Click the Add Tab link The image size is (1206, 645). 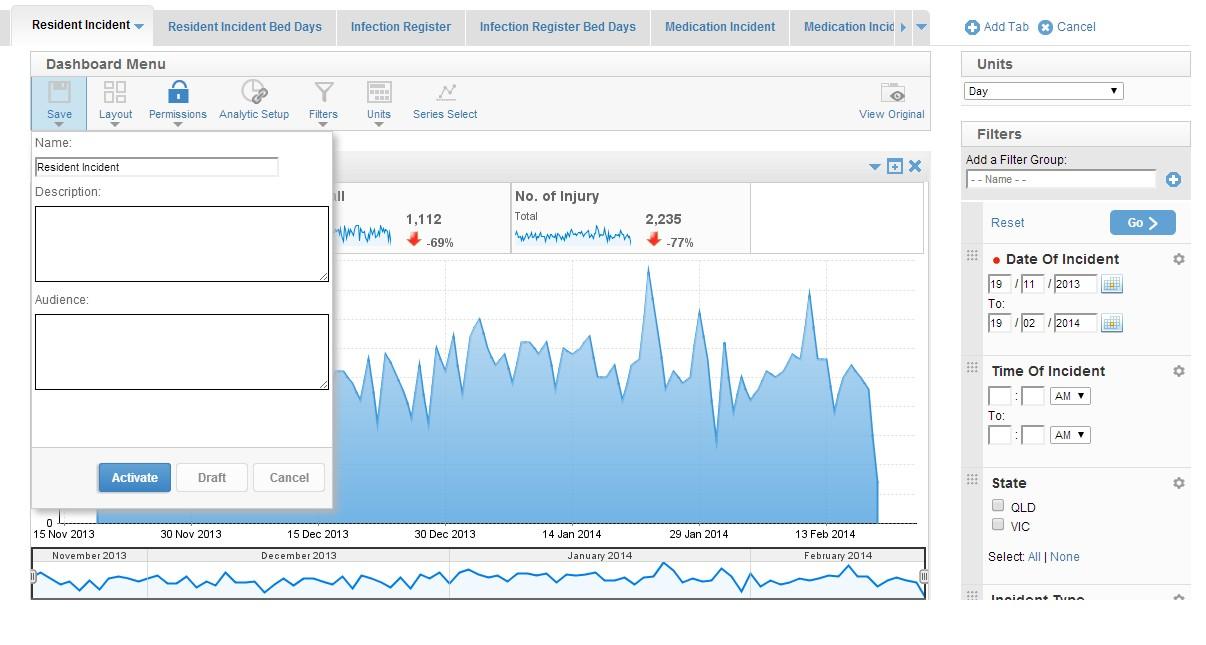pos(1006,27)
